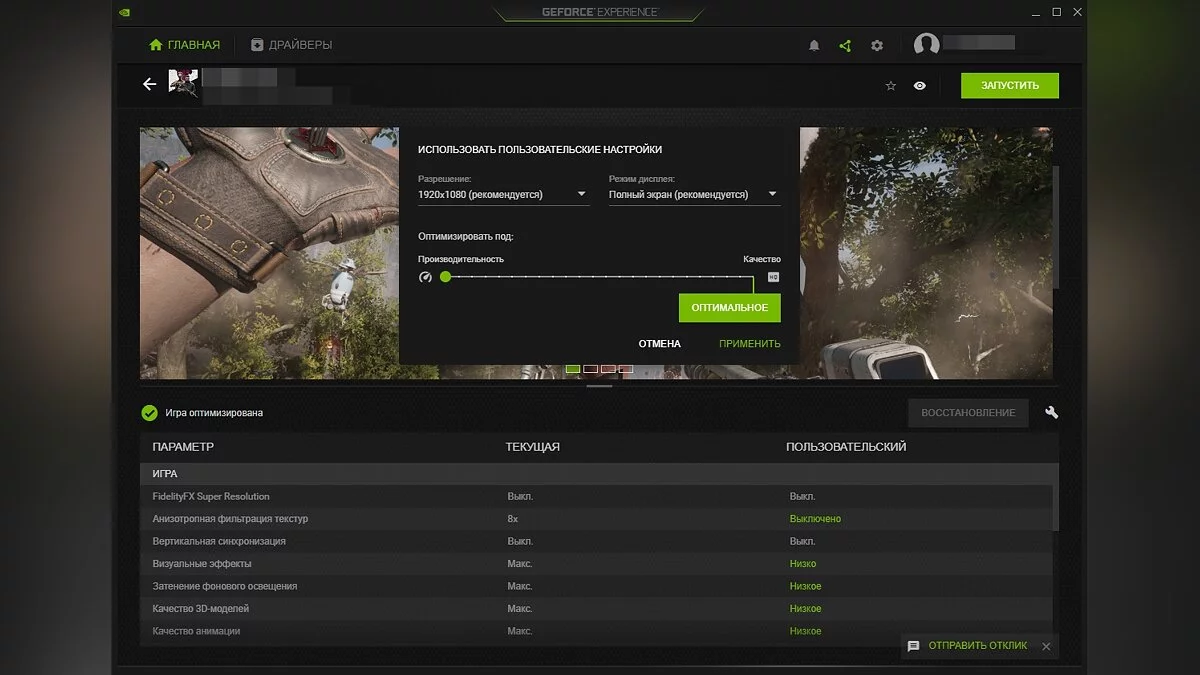
Task: Click the quality end of optimization slider
Action: (773, 277)
